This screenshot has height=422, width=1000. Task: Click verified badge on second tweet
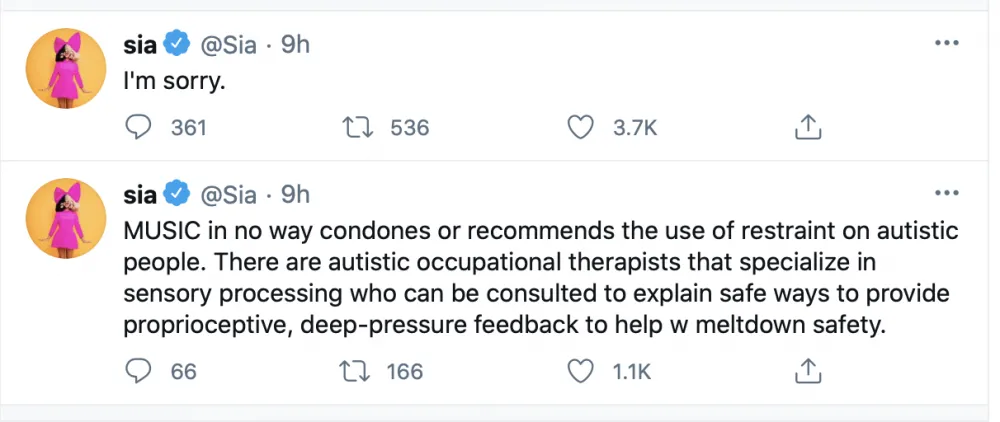(178, 193)
